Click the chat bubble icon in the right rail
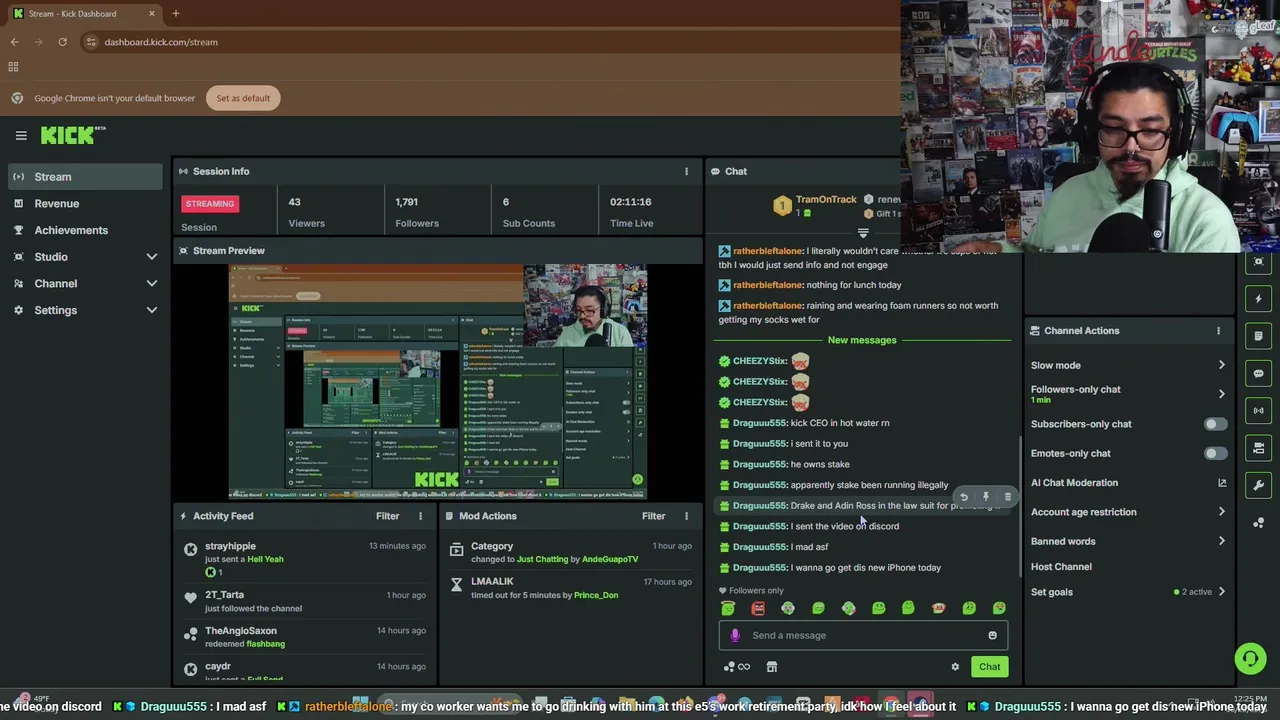 [x=1259, y=373]
